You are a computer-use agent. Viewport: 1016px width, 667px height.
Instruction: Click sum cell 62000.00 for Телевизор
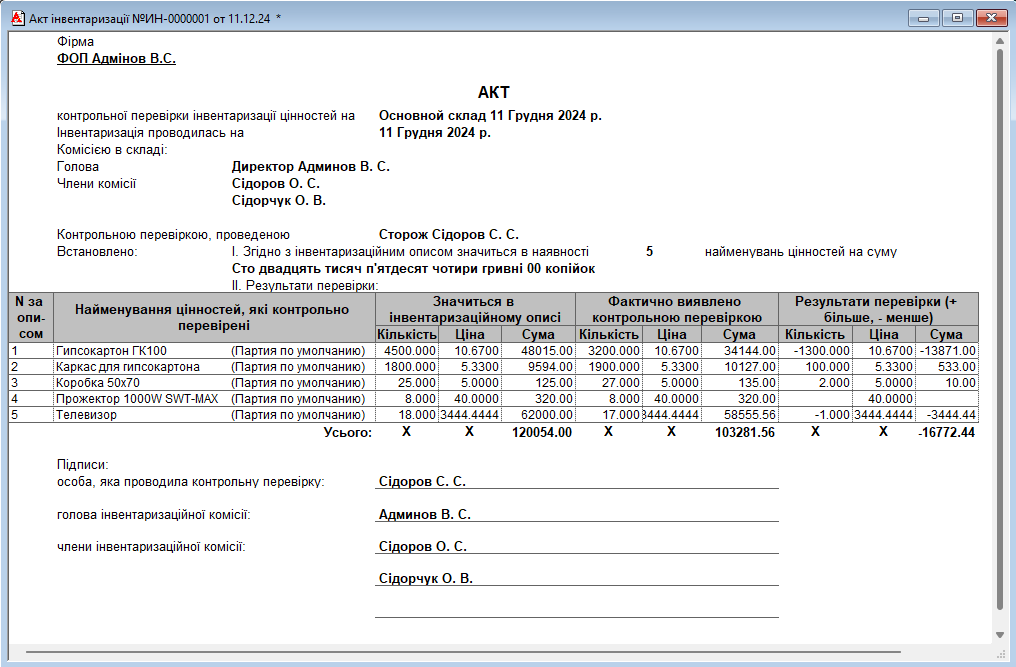point(538,415)
